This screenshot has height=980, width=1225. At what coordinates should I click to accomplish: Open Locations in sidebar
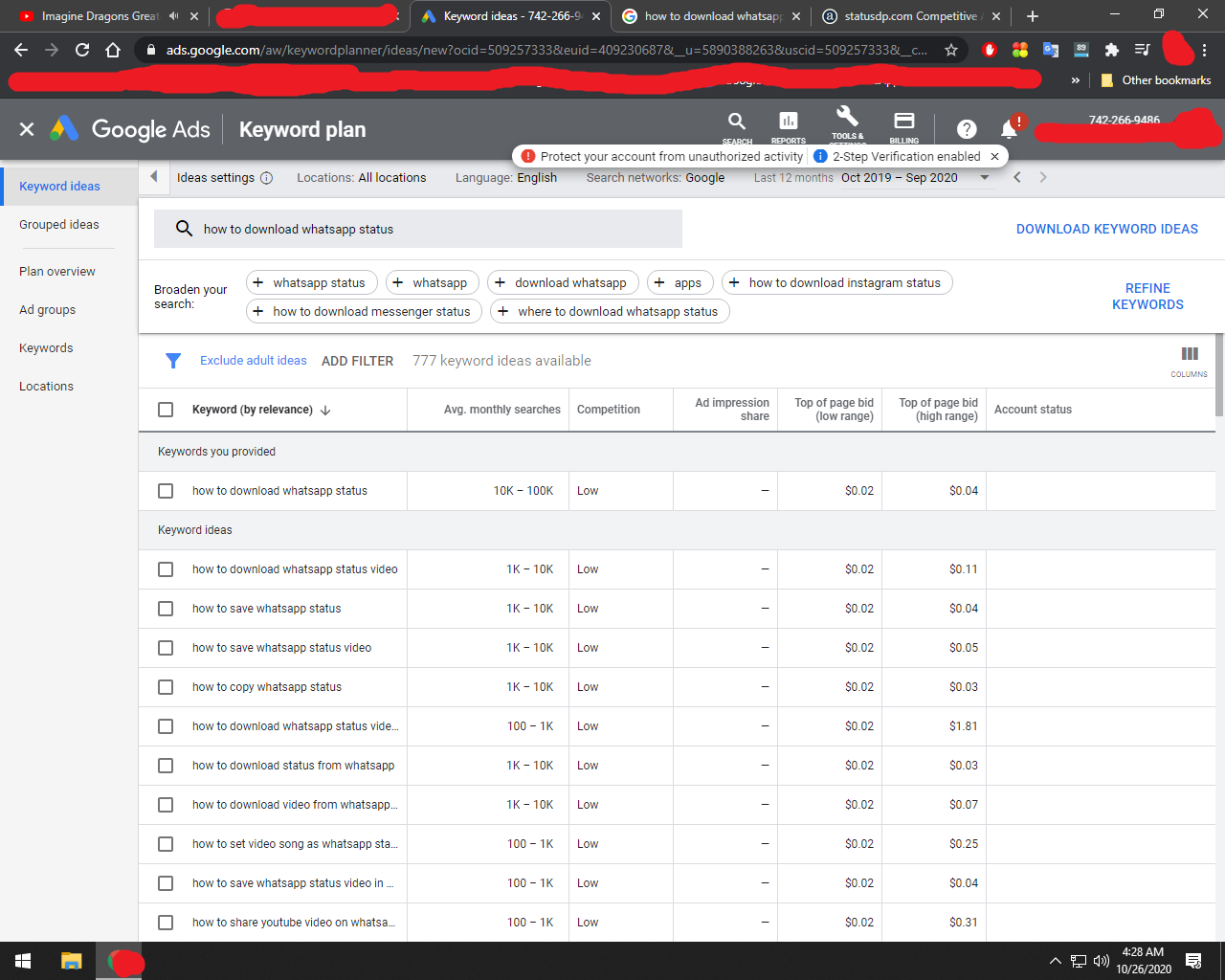pyautogui.click(x=69, y=387)
